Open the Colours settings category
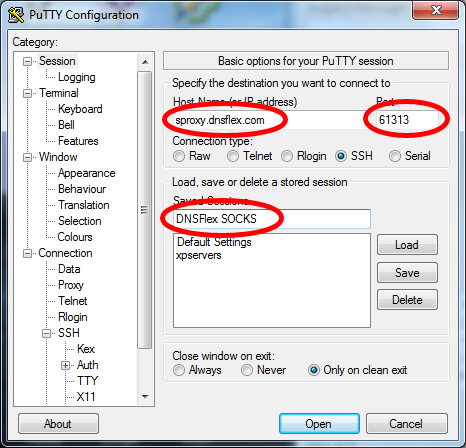 [x=75, y=237]
